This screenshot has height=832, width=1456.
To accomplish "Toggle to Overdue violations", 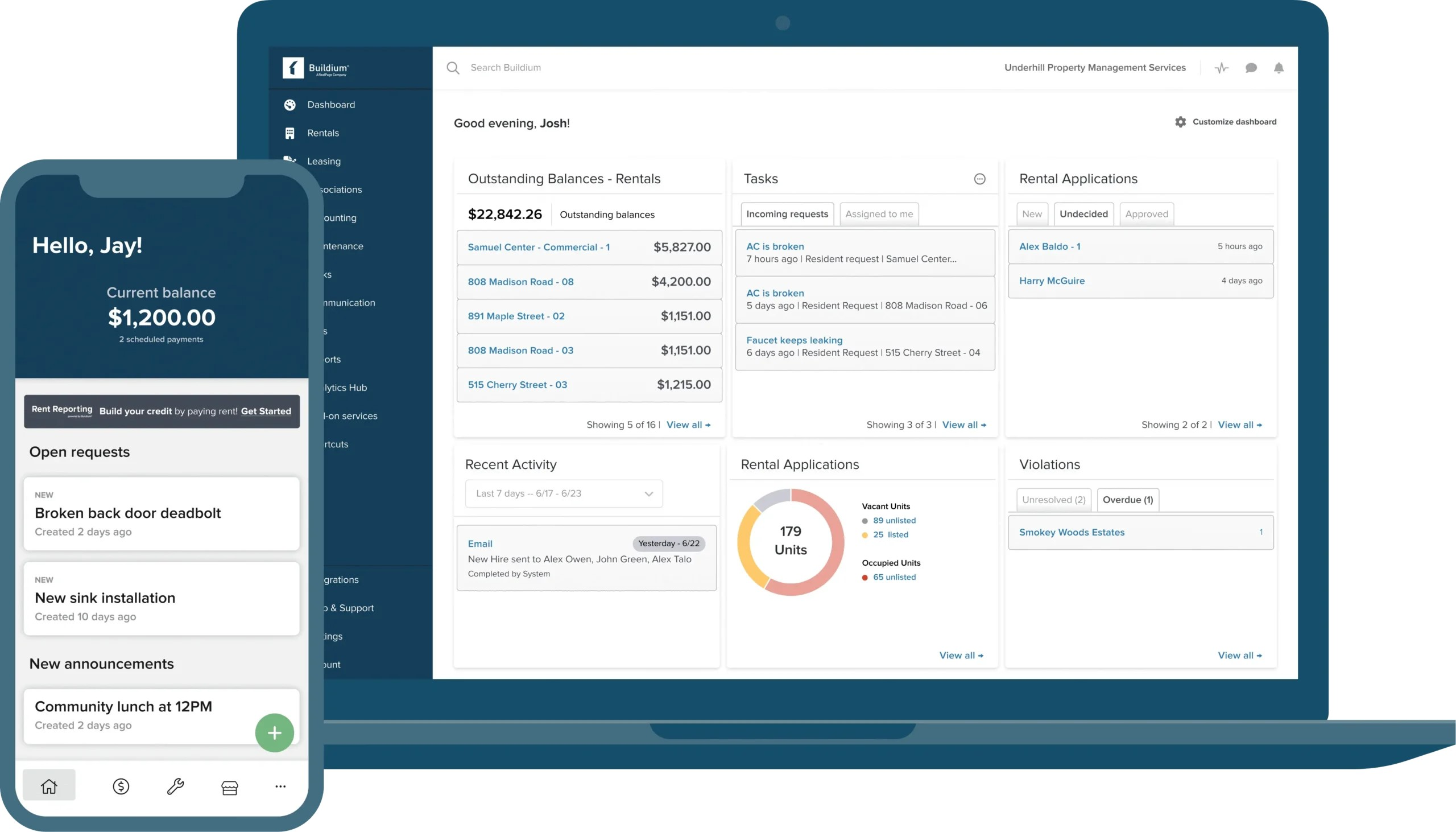I will tap(1127, 500).
